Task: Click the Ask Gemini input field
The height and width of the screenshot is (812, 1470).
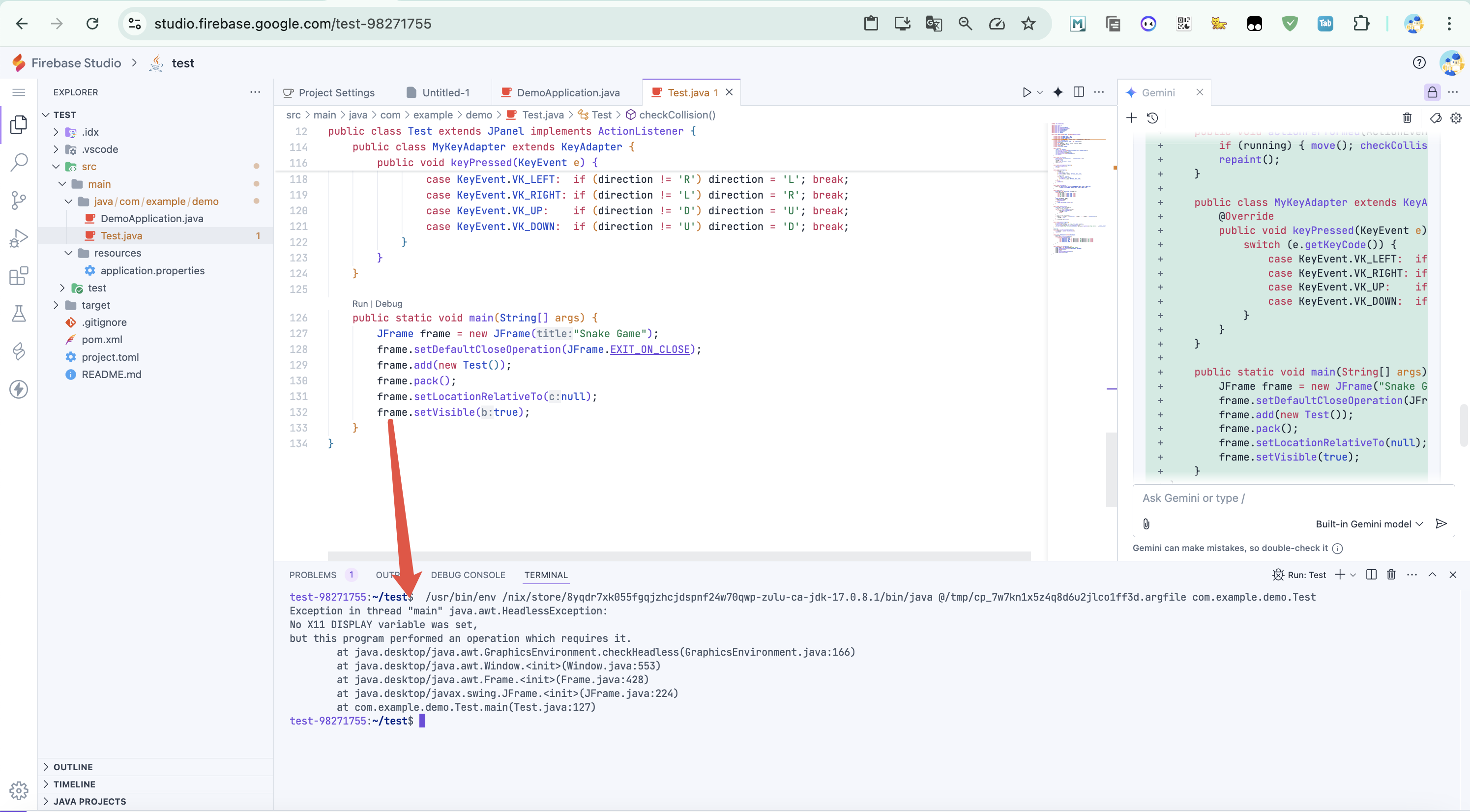Action: (1290, 498)
